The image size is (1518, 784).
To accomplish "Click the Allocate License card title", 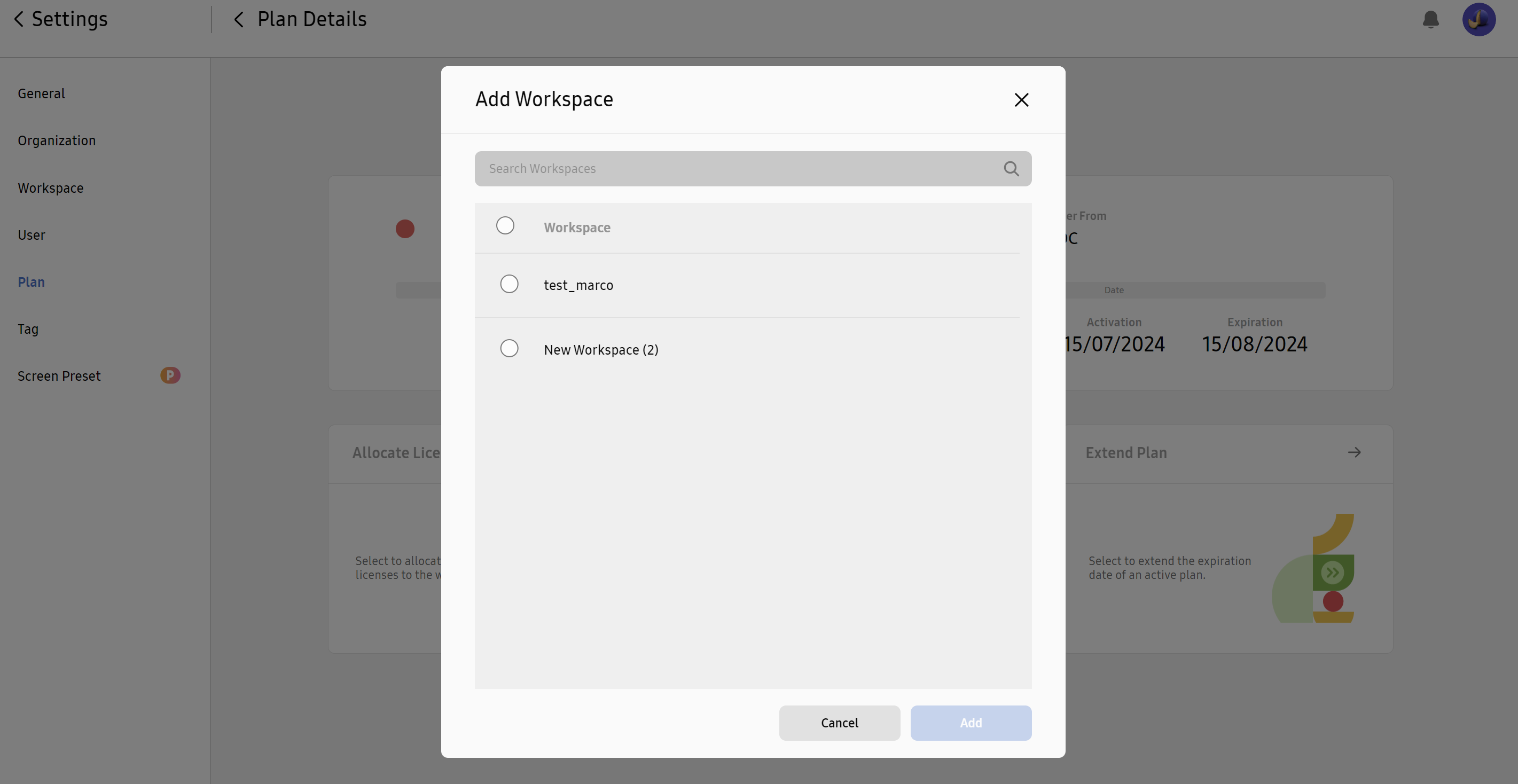I will coord(396,452).
